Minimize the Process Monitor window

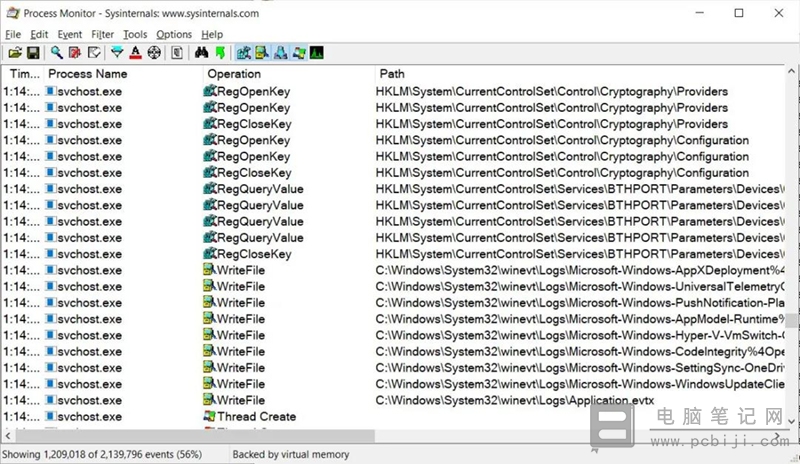699,13
